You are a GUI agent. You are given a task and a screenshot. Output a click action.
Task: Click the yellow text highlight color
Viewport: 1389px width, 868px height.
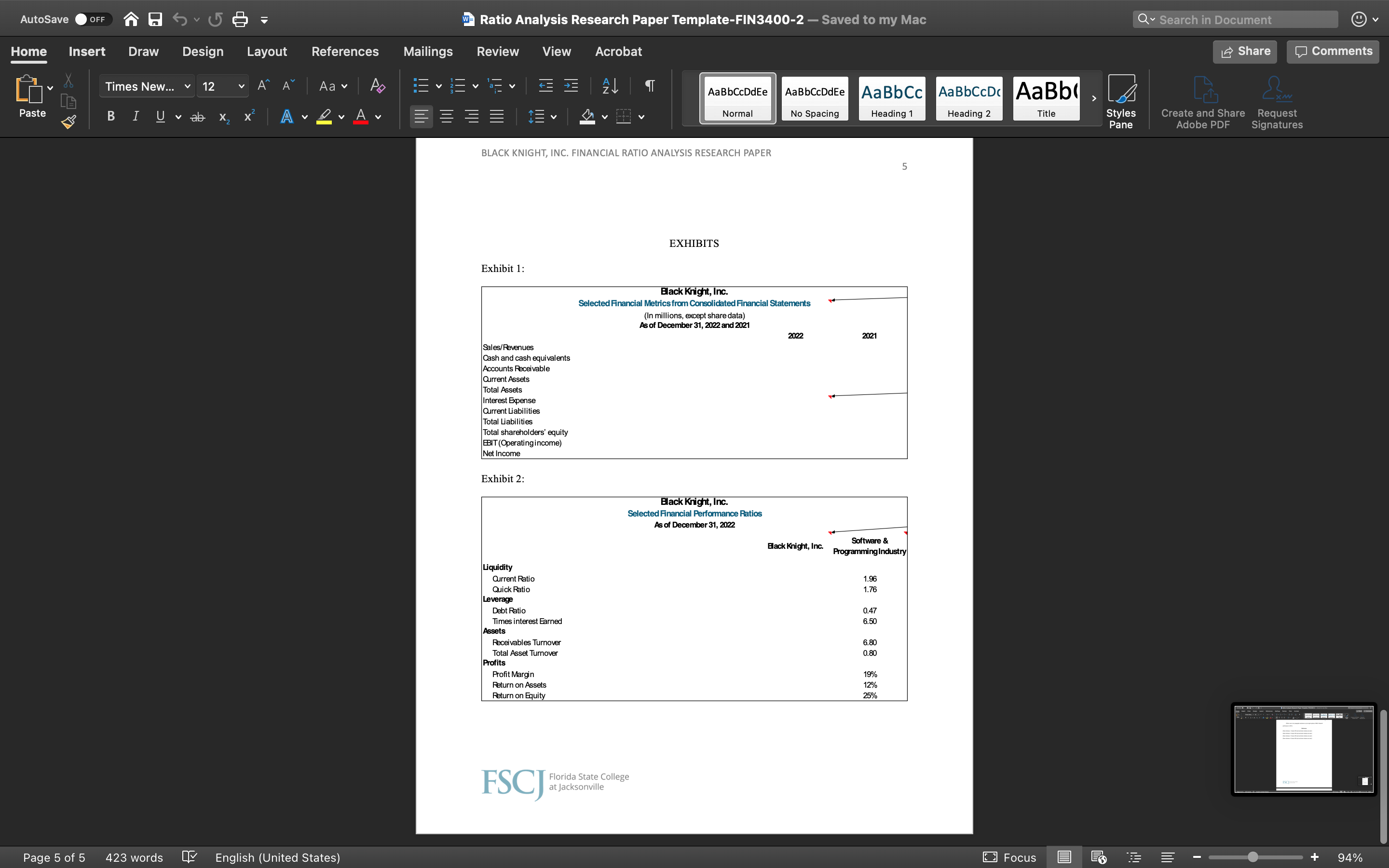pos(324,117)
